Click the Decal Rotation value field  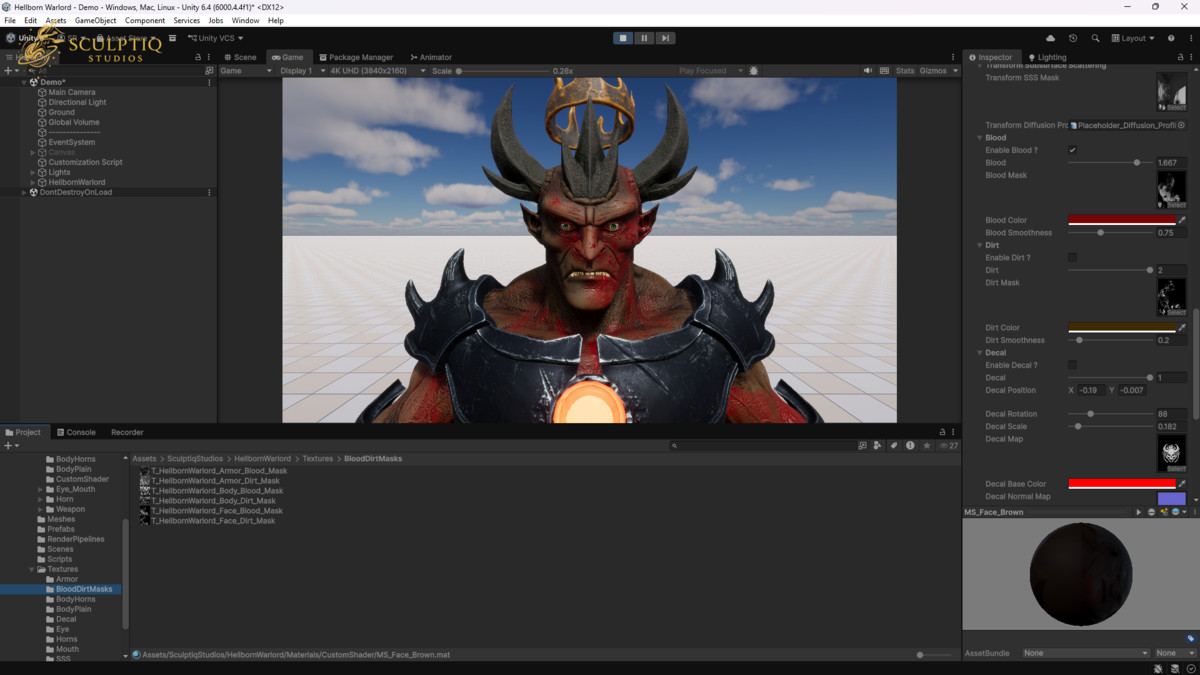click(1170, 414)
